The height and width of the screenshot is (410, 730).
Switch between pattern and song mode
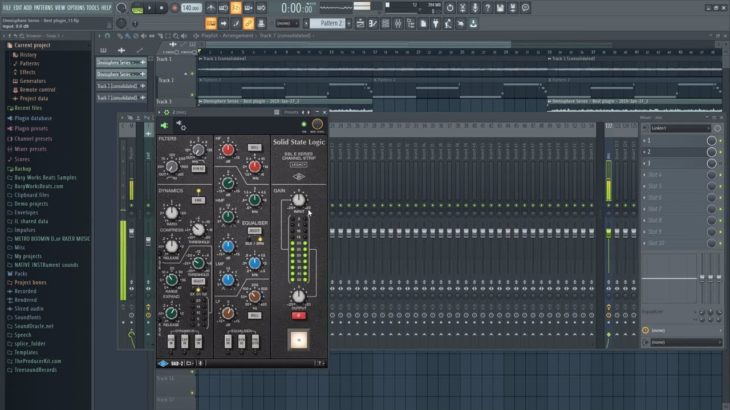tap(137, 8)
